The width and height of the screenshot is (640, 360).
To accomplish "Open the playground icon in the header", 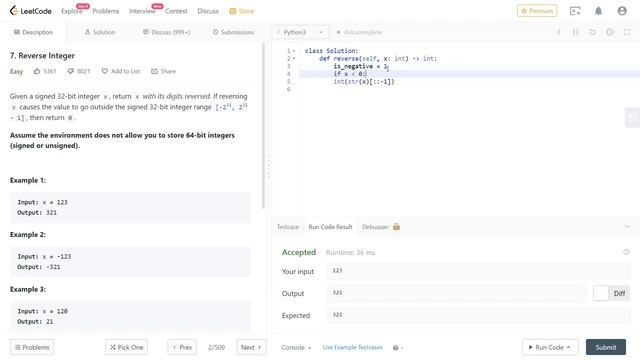I will (x=575, y=11).
